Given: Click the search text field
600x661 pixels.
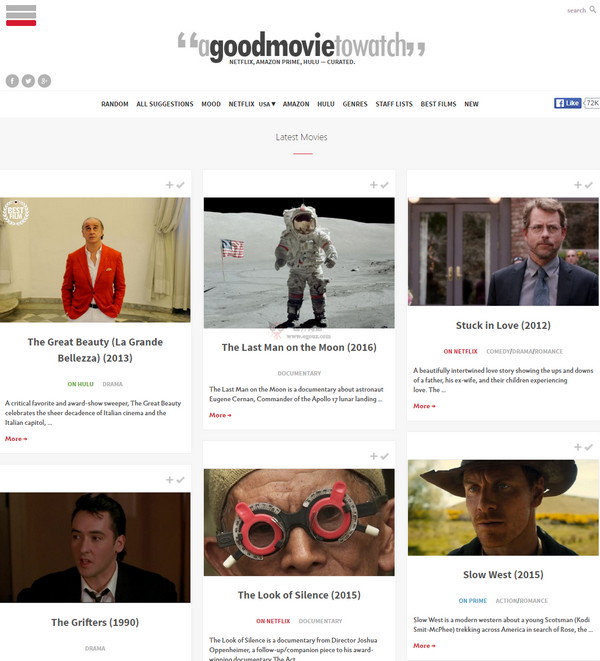Looking at the screenshot, I should pos(576,10).
